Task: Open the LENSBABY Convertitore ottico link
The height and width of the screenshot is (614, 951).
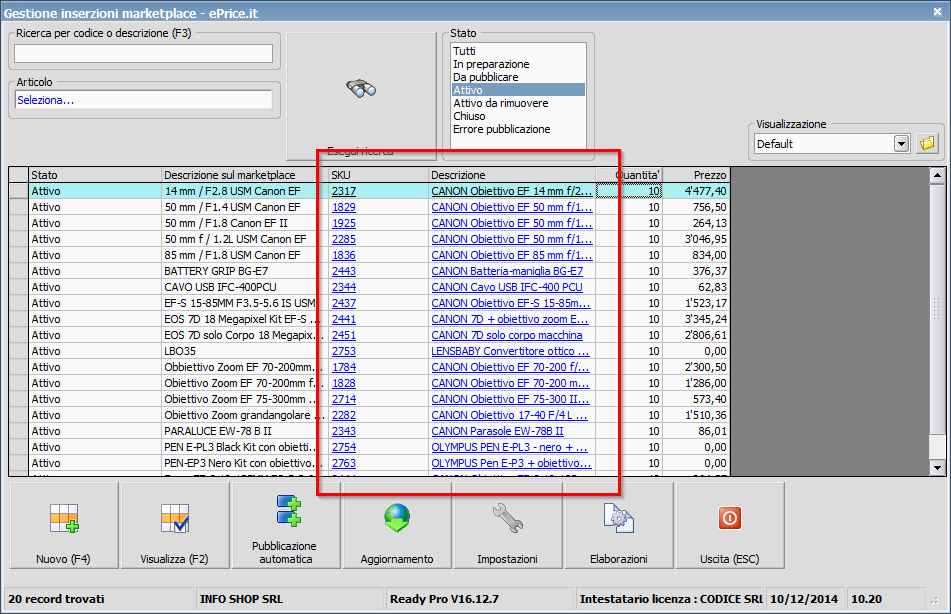Action: coord(510,351)
